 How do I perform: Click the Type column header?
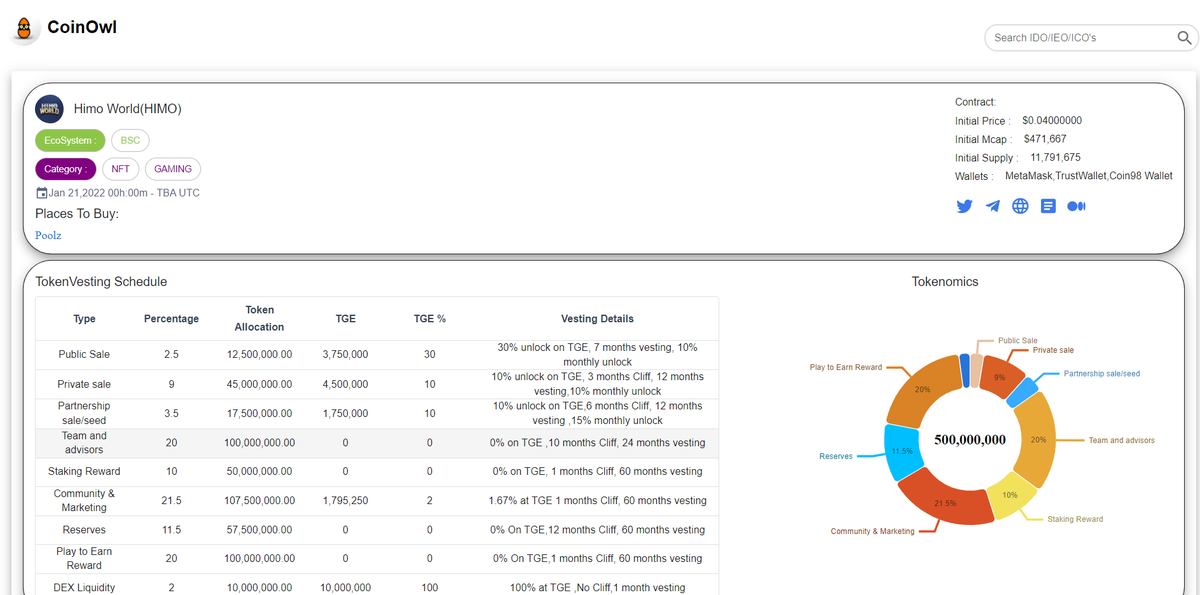tap(85, 319)
